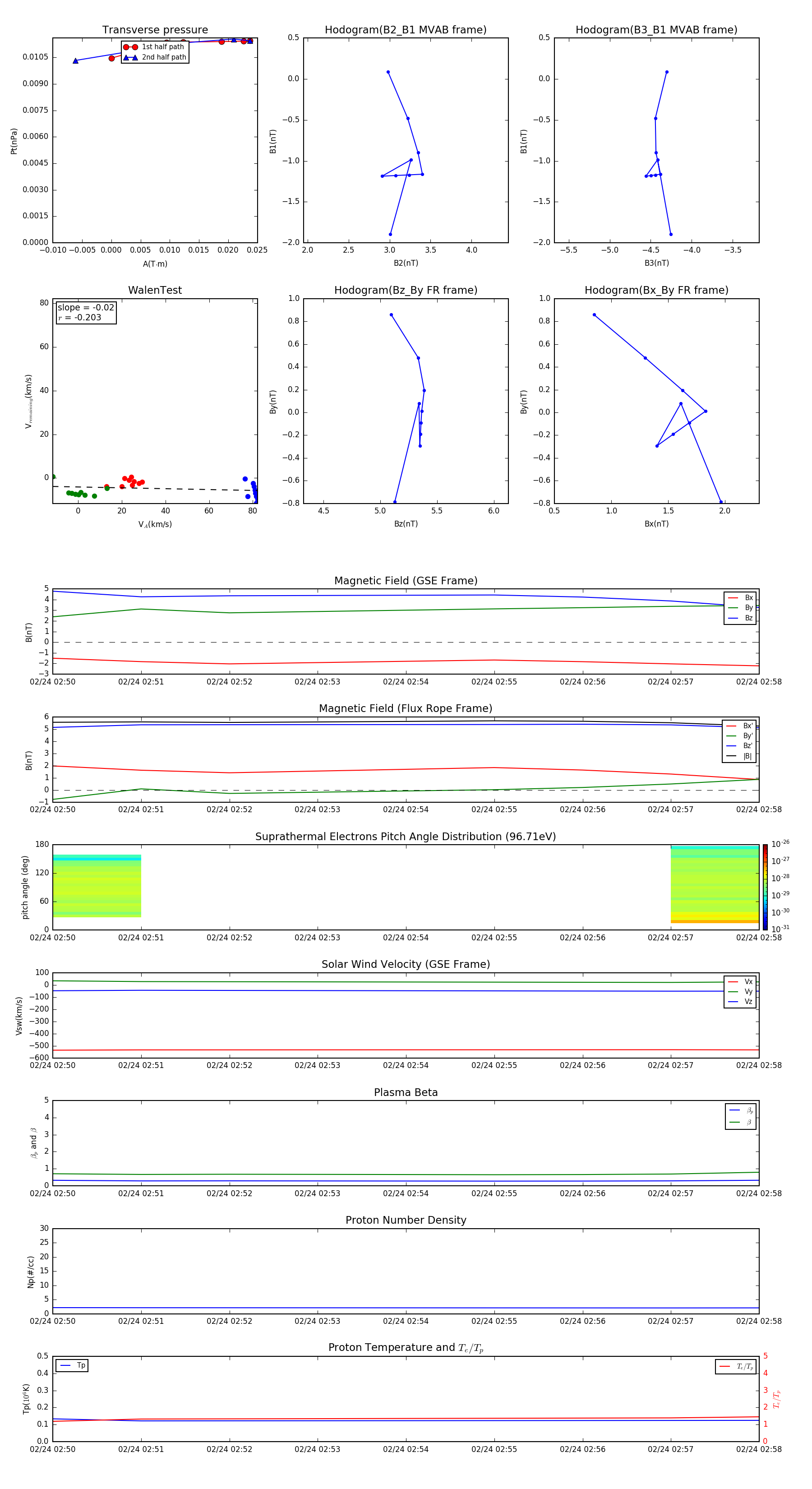Click the pitch angle intensity colorbar
812x1489 pixels.
click(x=765, y=887)
